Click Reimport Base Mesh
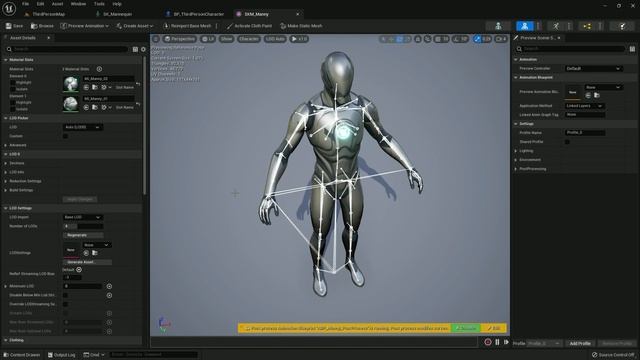 pyautogui.click(x=187, y=26)
